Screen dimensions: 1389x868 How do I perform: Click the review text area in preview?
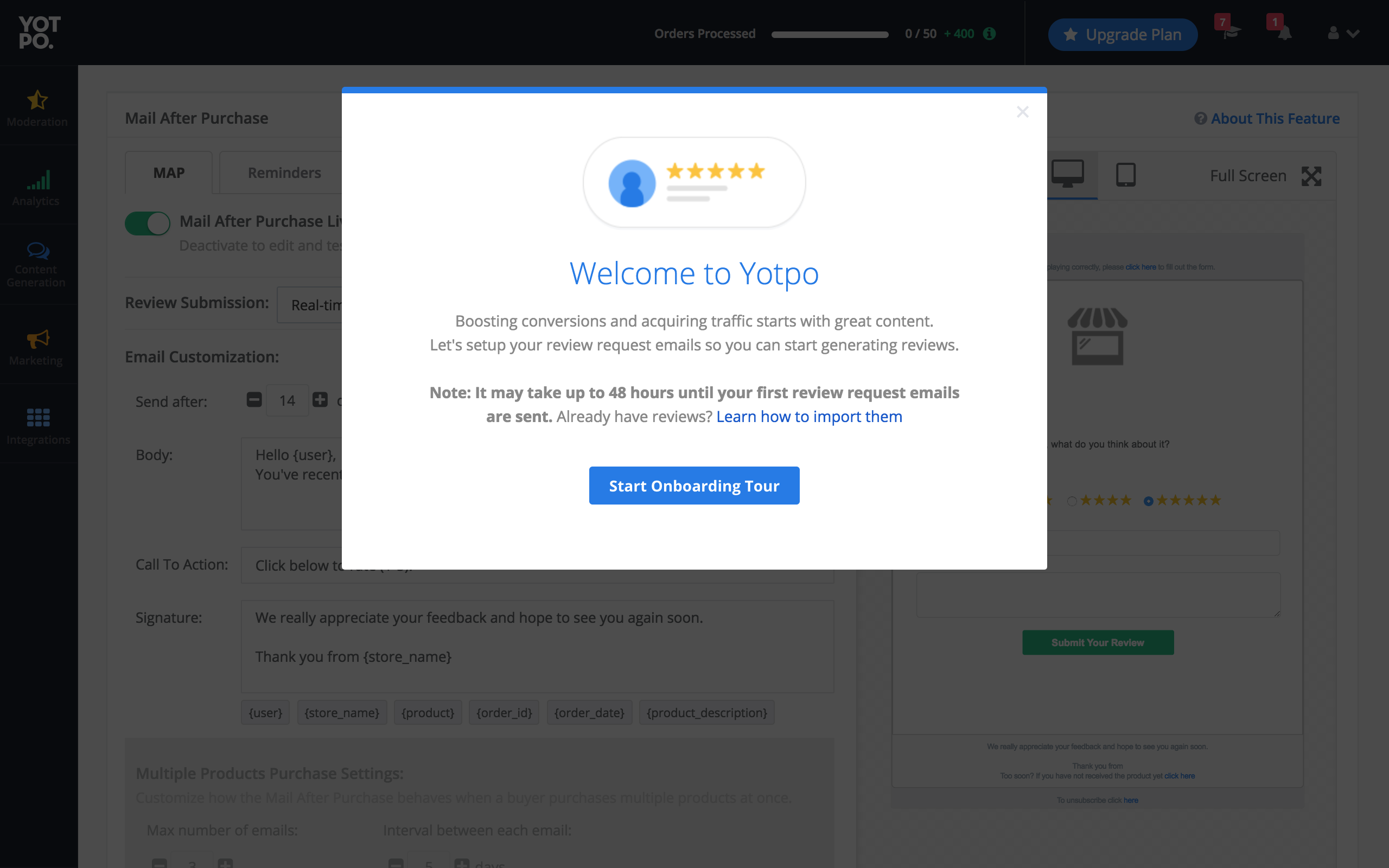1099,595
